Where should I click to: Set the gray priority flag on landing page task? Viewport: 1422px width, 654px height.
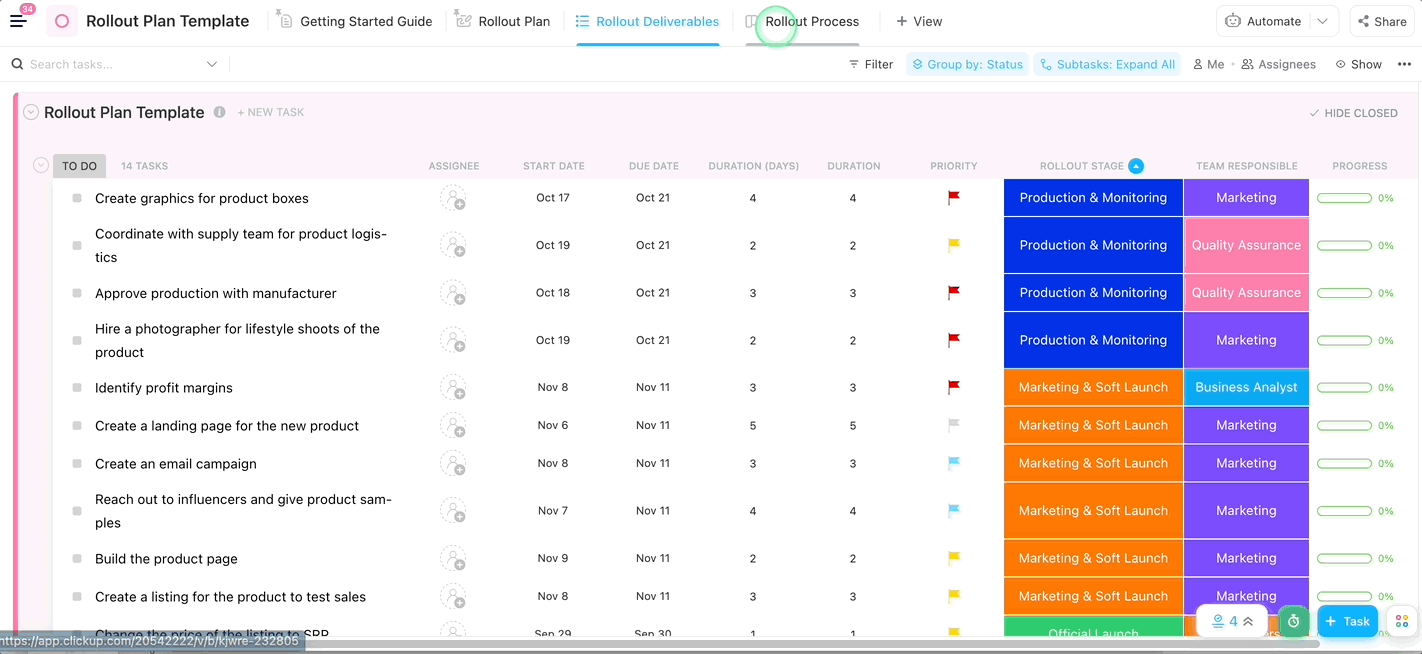click(954, 425)
